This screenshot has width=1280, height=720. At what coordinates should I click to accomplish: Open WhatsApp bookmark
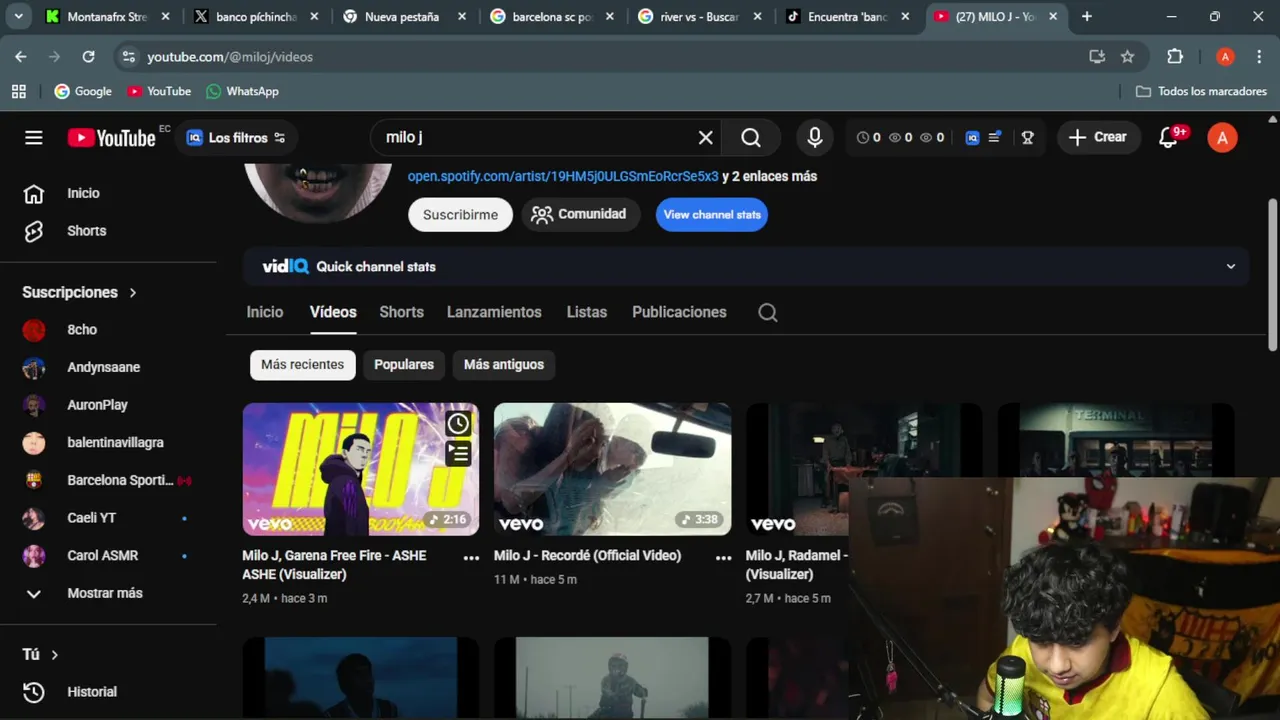[x=242, y=91]
